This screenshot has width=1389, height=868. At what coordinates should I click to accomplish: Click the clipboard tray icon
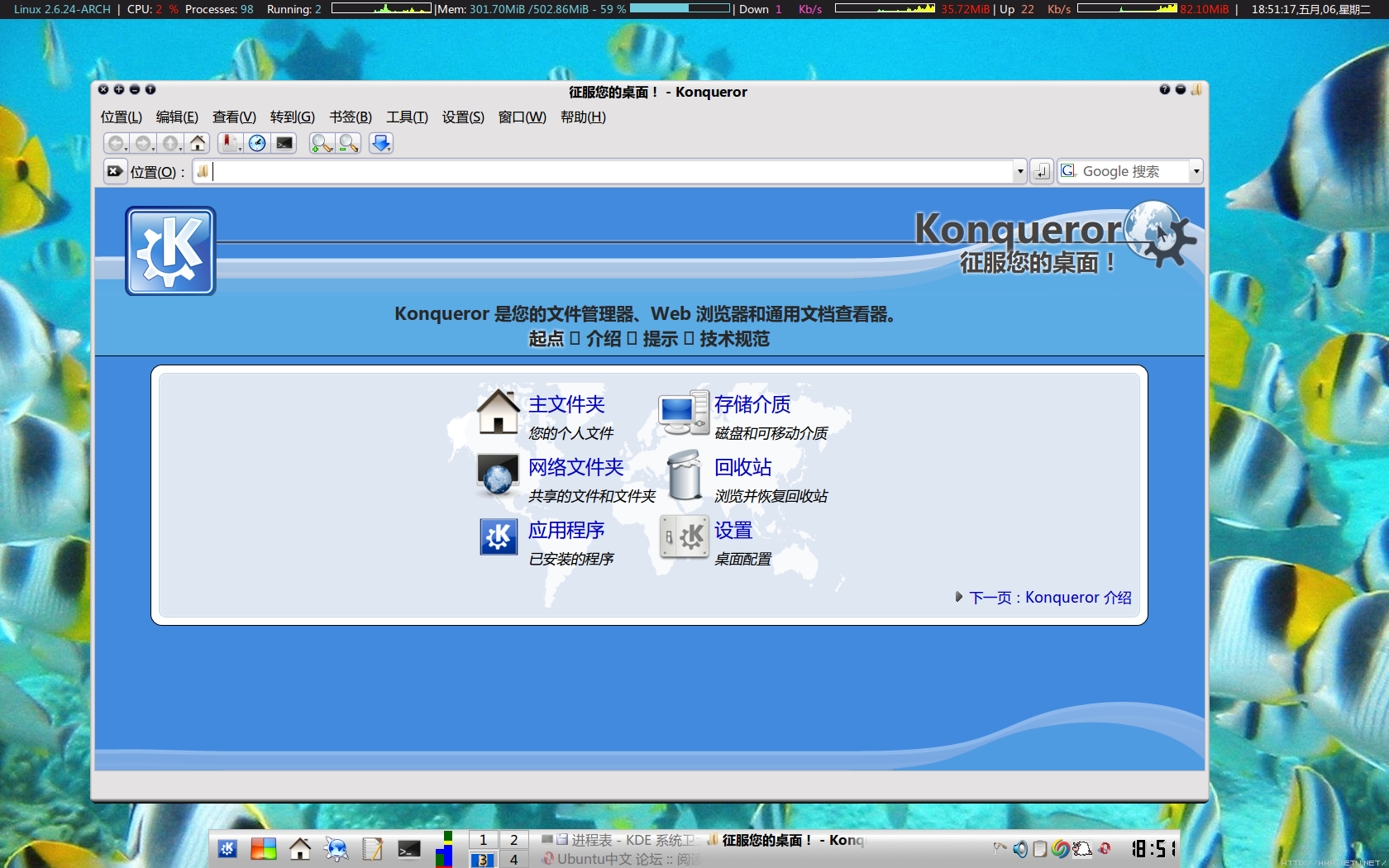[x=1040, y=849]
